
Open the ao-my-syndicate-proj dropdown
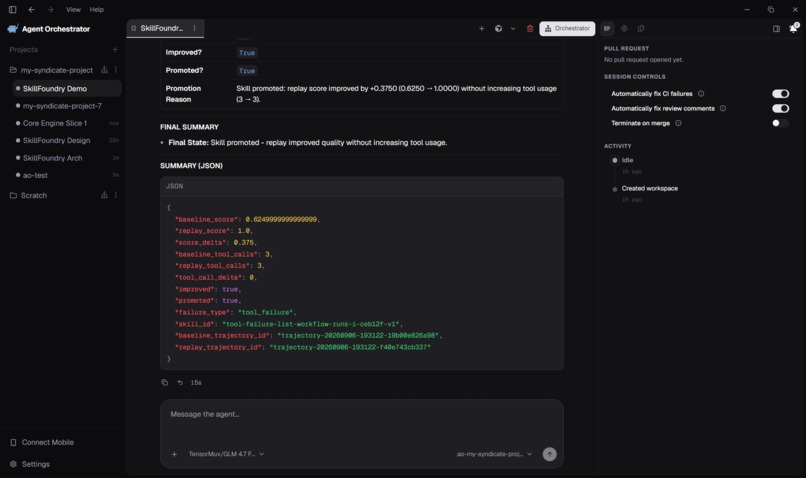tap(494, 454)
